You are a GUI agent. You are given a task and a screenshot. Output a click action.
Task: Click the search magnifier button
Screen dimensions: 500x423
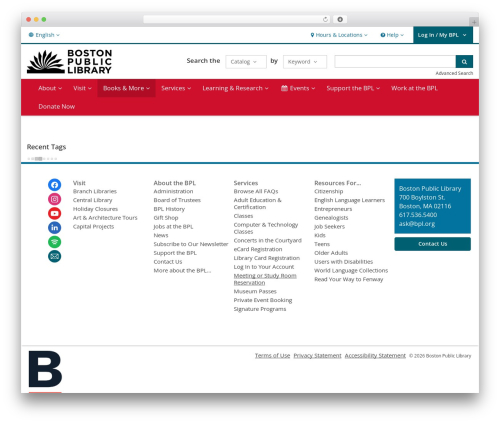pos(464,62)
